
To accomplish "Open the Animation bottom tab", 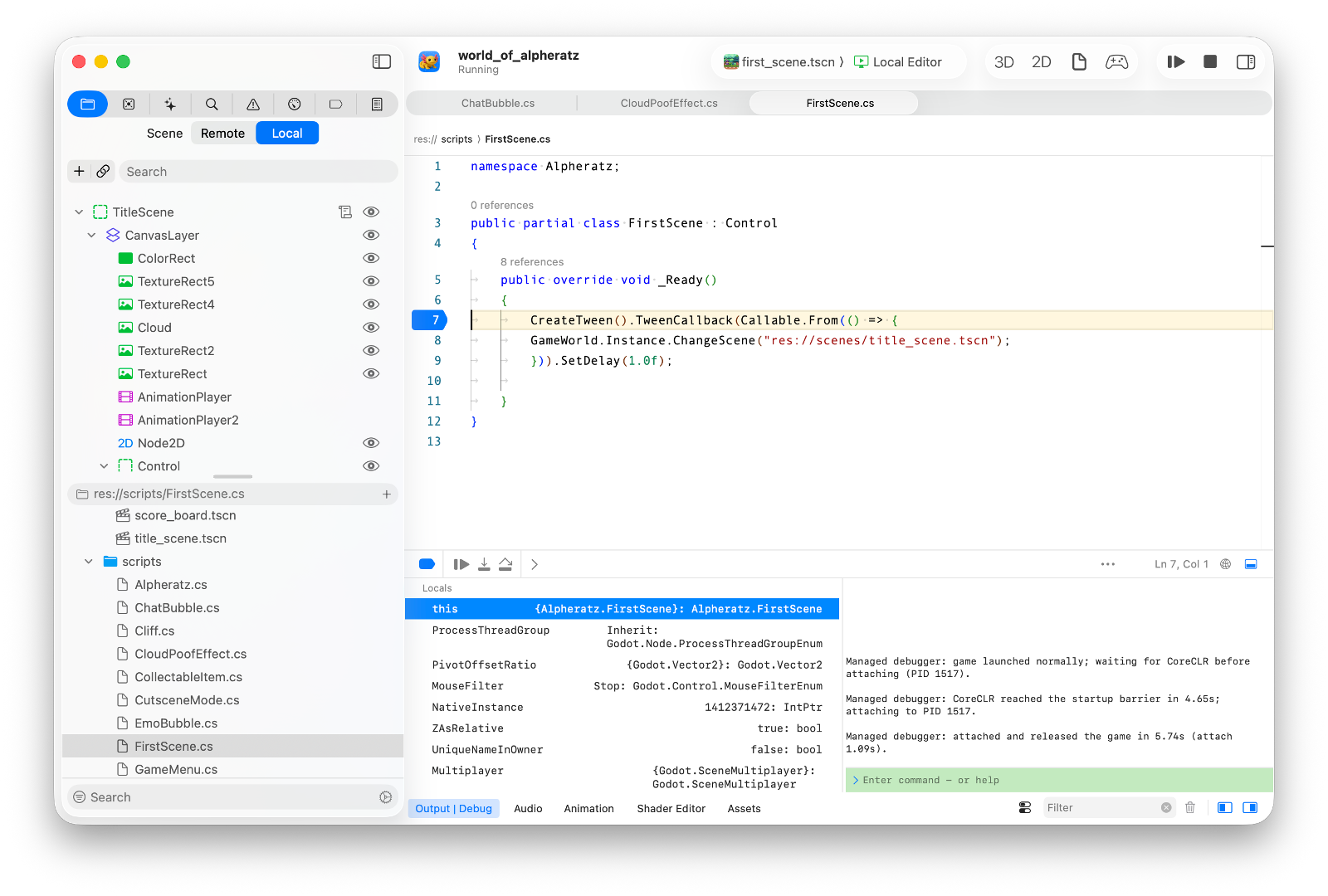I will (x=589, y=809).
